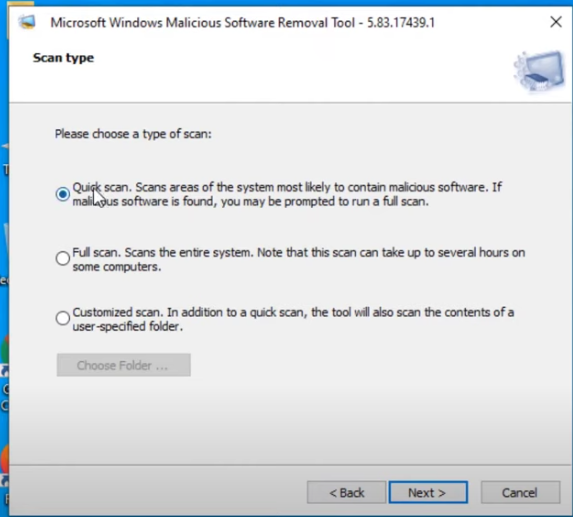Cancel the removal tool wizard
Image resolution: width=573 pixels, height=517 pixels.
(520, 493)
